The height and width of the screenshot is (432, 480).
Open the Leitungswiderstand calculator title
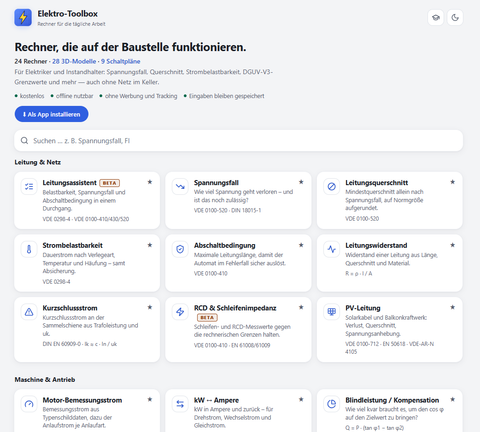(x=376, y=245)
